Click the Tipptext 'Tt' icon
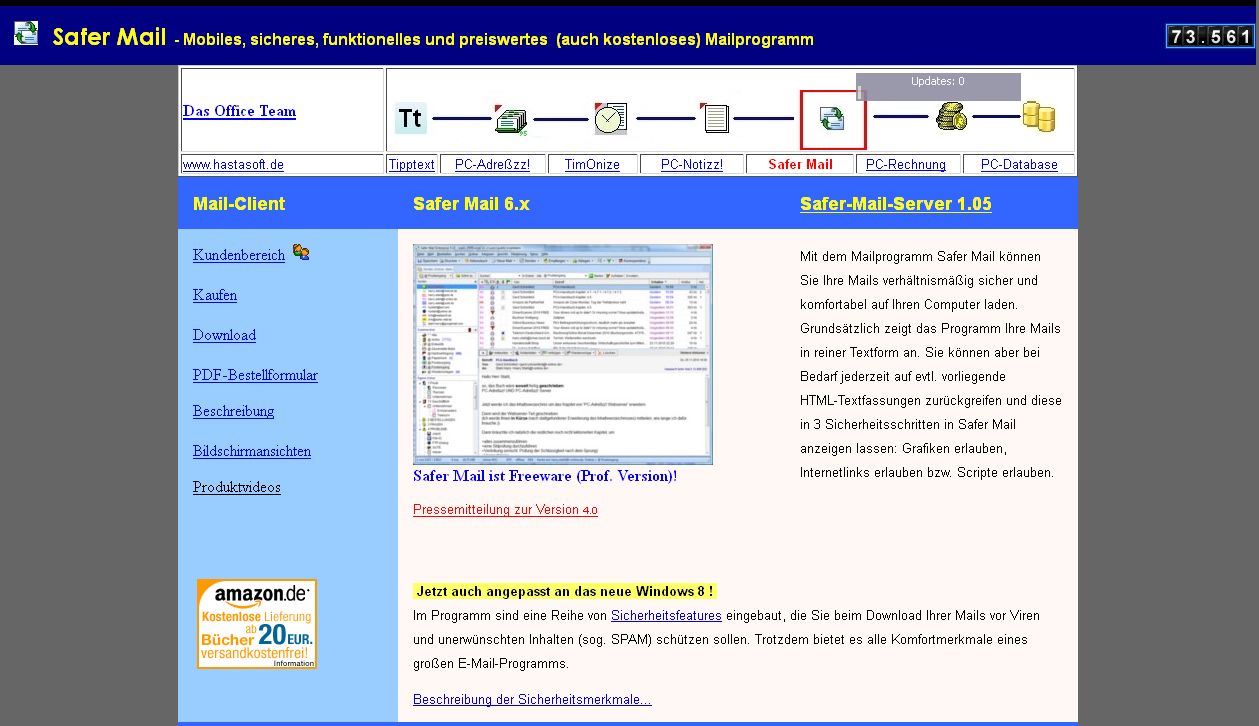The image size is (1259, 726). [410, 119]
